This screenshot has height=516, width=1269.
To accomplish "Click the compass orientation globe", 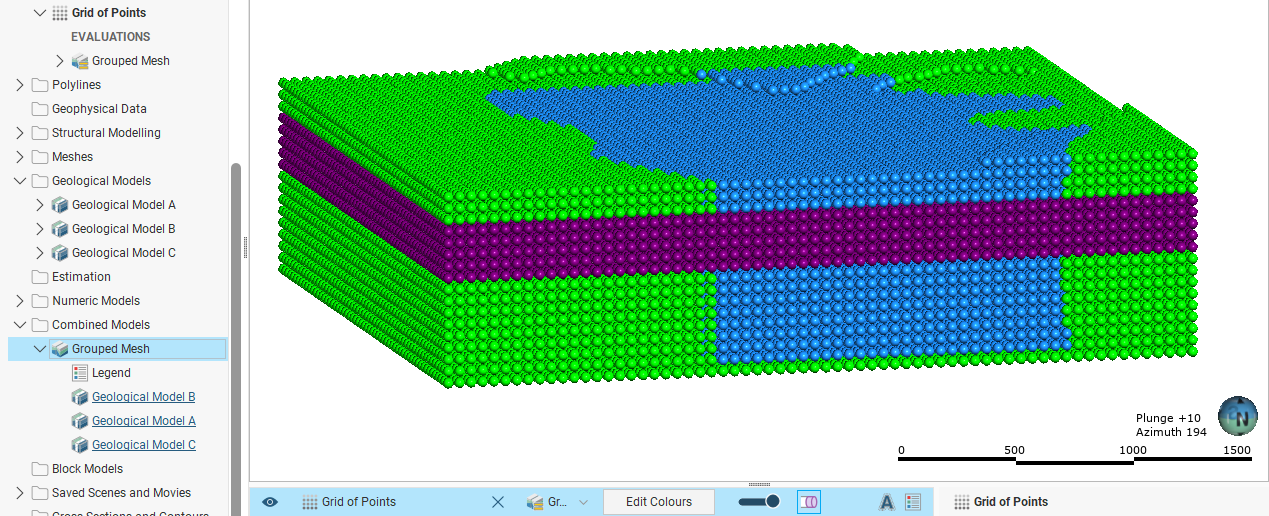I will click(1237, 416).
